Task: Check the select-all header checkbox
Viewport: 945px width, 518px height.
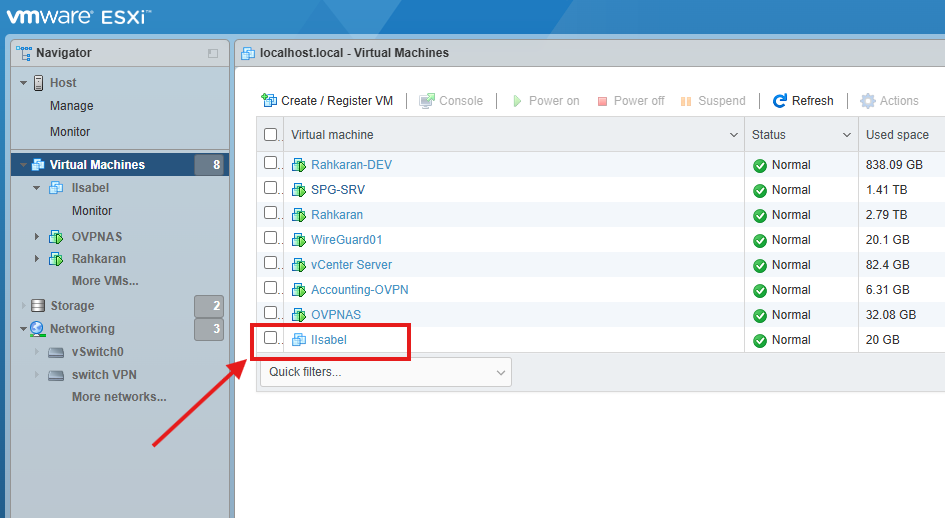Action: [x=271, y=134]
